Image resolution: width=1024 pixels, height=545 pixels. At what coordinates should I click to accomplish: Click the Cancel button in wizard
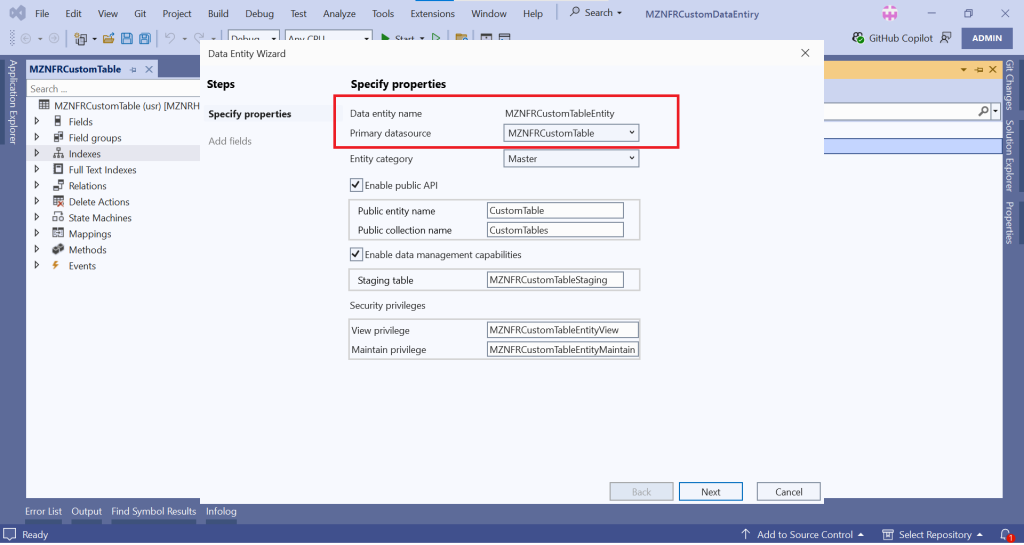pyautogui.click(x=788, y=492)
